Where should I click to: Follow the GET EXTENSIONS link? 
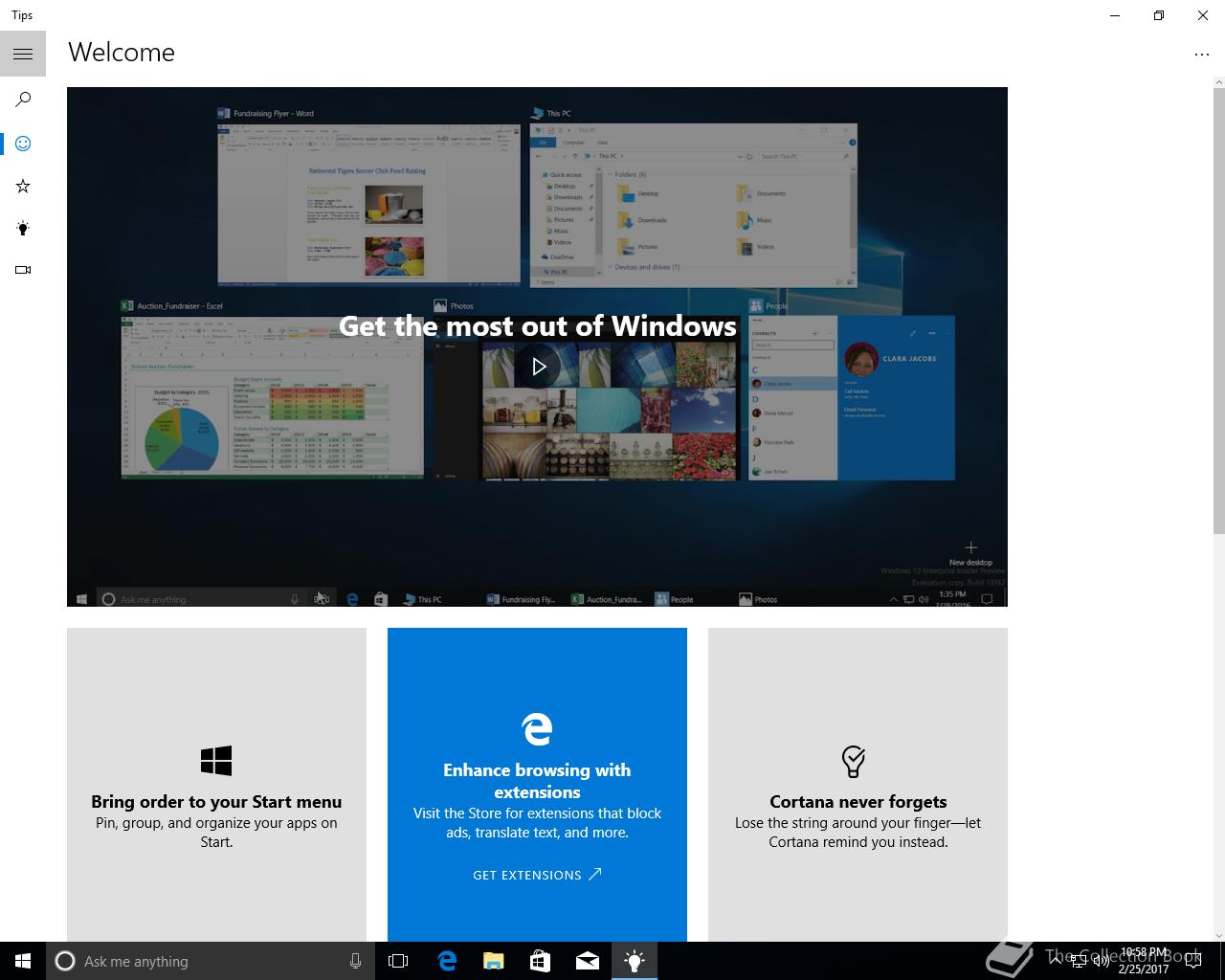point(537,875)
